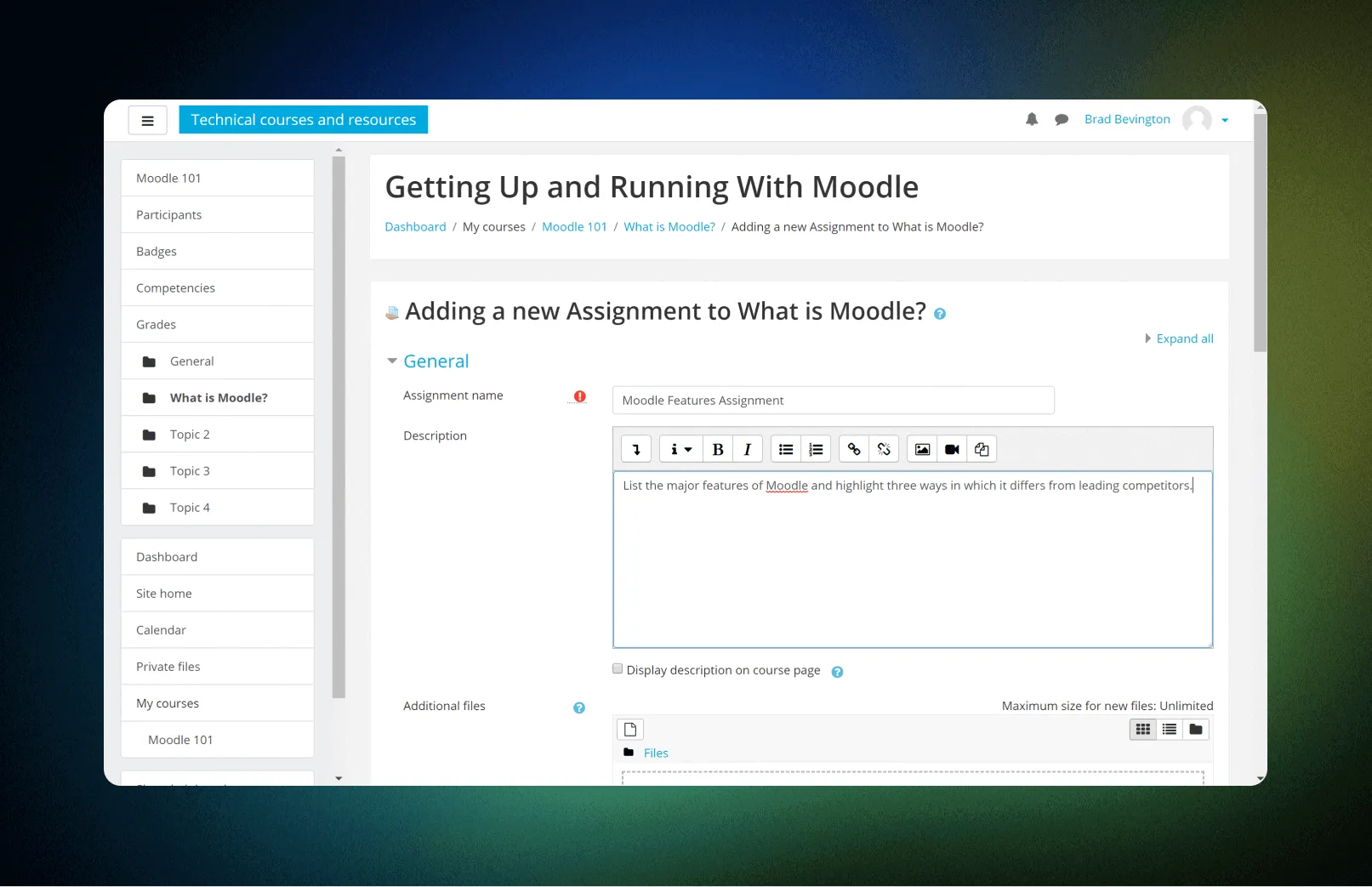Viewport: 1372px width, 887px height.
Task: Toggle the hamburger side panel button
Action: pyautogui.click(x=147, y=121)
